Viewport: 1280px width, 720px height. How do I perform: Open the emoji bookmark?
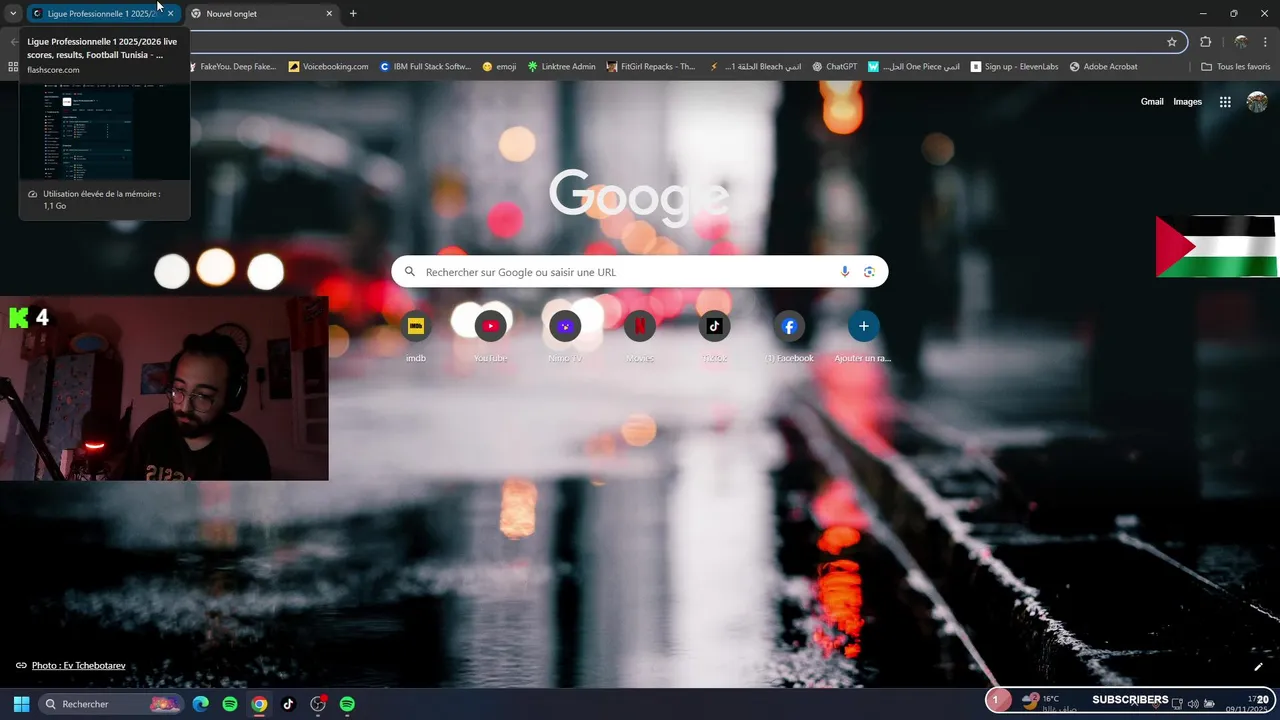[499, 67]
